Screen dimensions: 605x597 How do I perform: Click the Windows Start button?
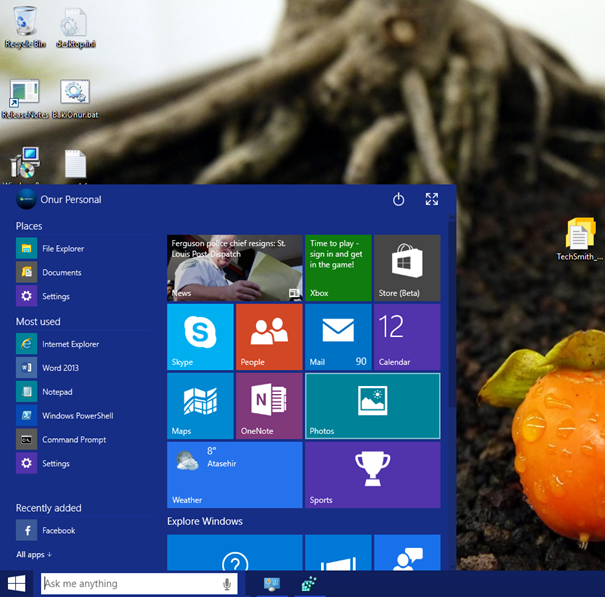coord(17,583)
